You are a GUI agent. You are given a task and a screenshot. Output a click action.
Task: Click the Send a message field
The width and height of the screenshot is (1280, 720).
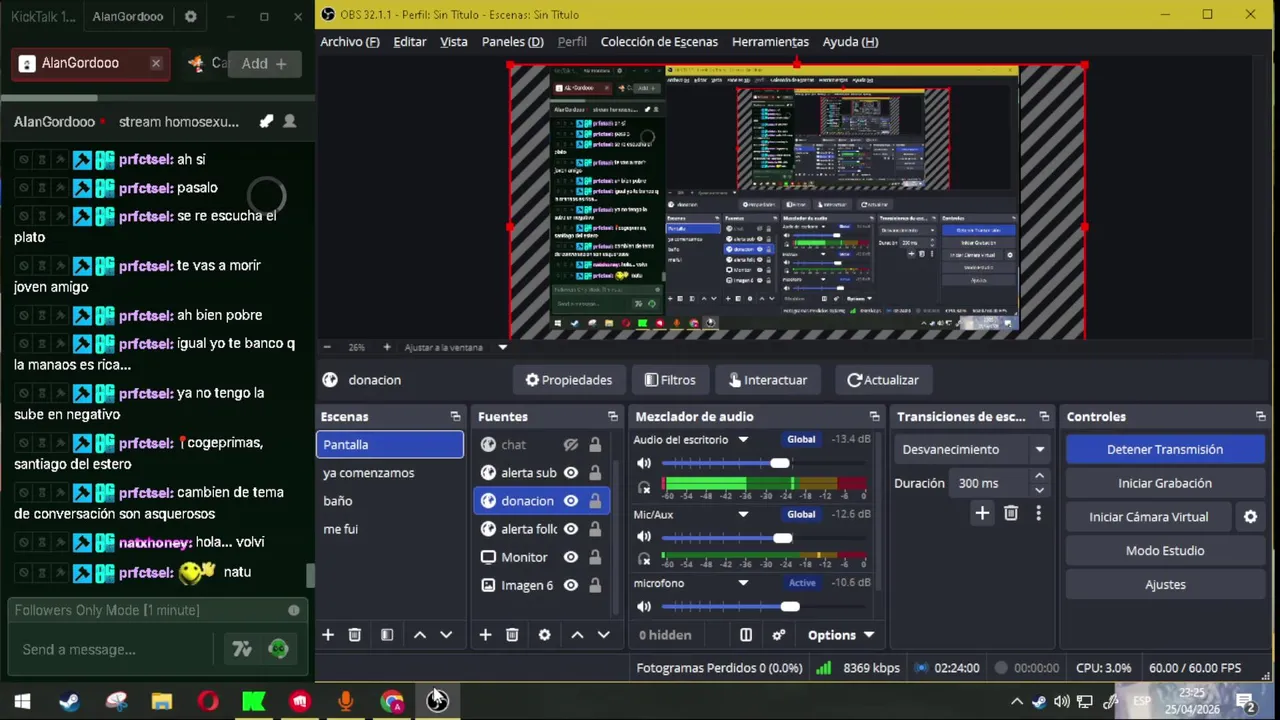112,649
